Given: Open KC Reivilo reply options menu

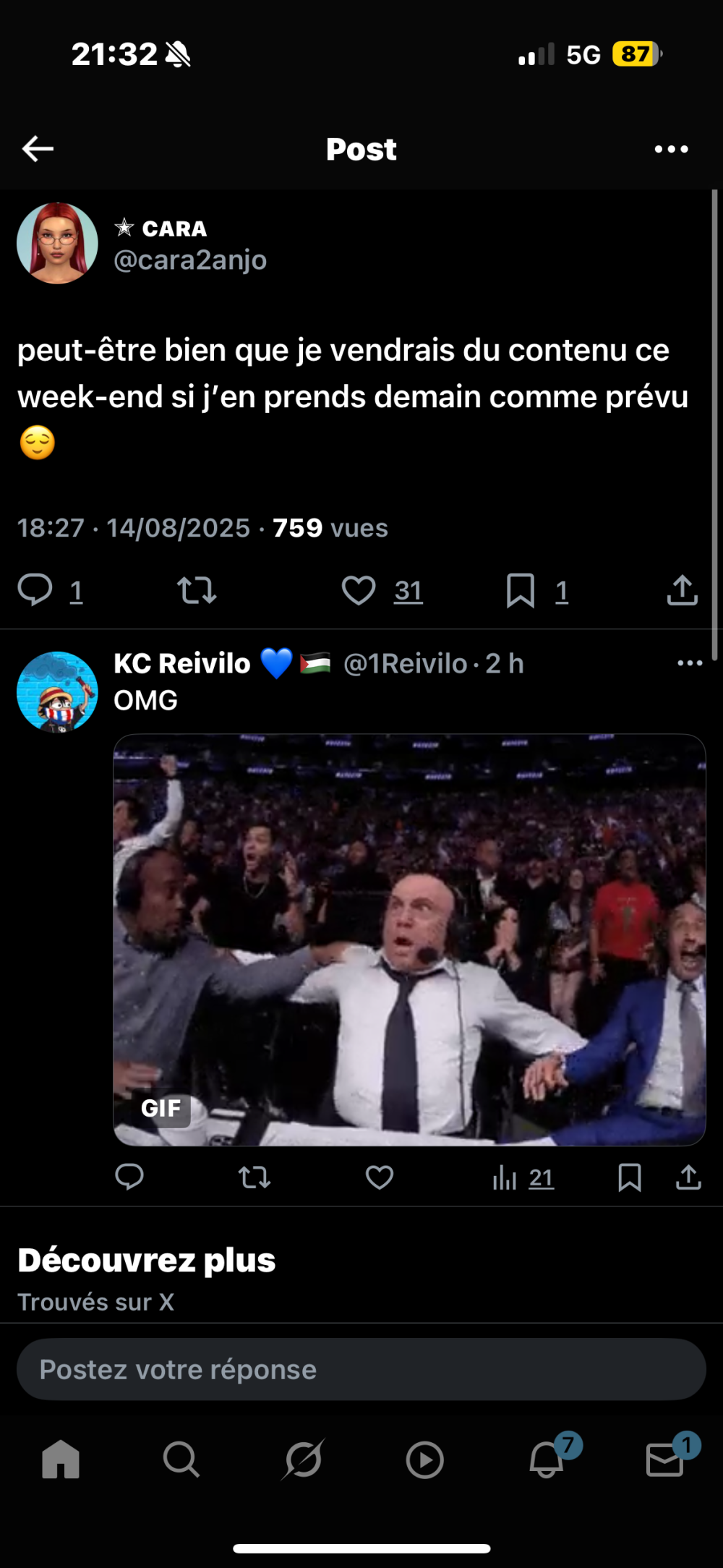Looking at the screenshot, I should coord(690,663).
